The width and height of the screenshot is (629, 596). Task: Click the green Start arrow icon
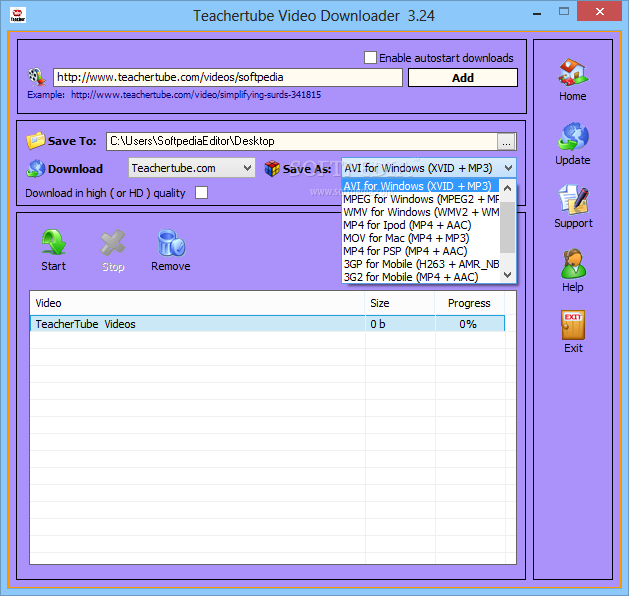click(54, 243)
